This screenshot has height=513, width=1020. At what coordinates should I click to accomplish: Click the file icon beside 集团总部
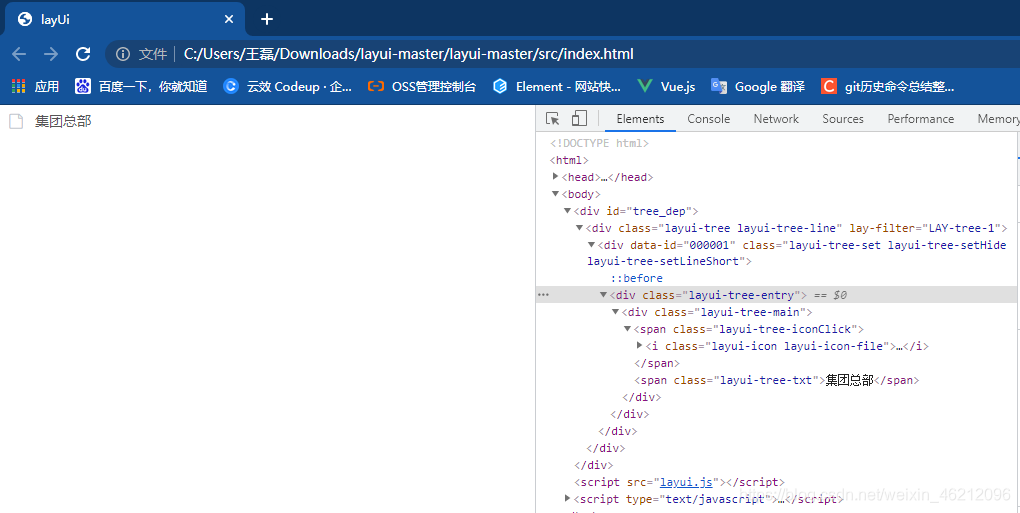pos(16,122)
